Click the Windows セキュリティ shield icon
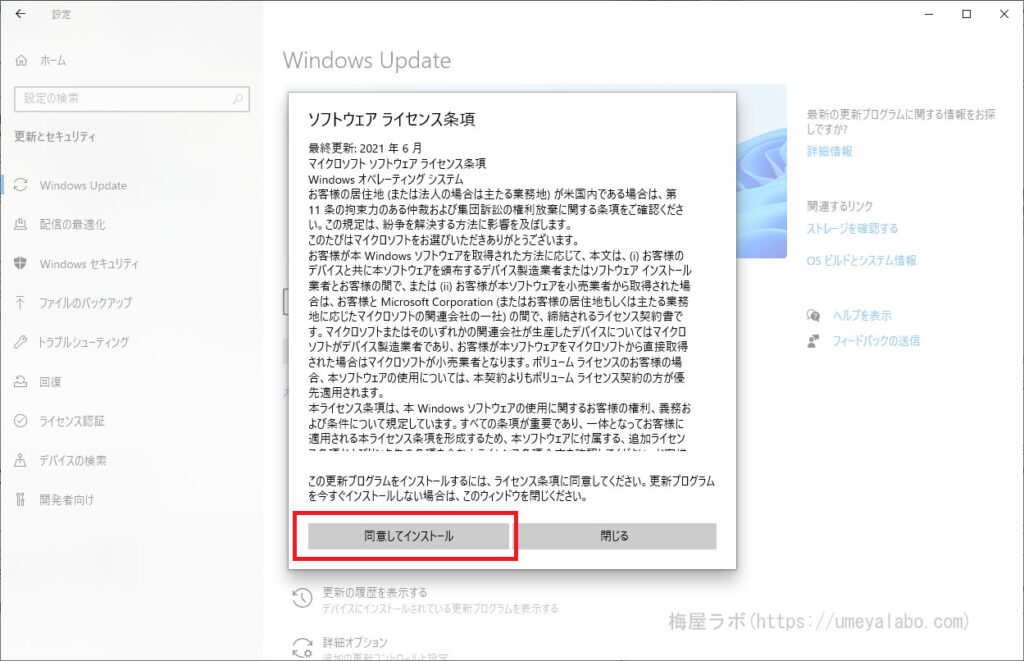The image size is (1024, 661). coord(21,264)
